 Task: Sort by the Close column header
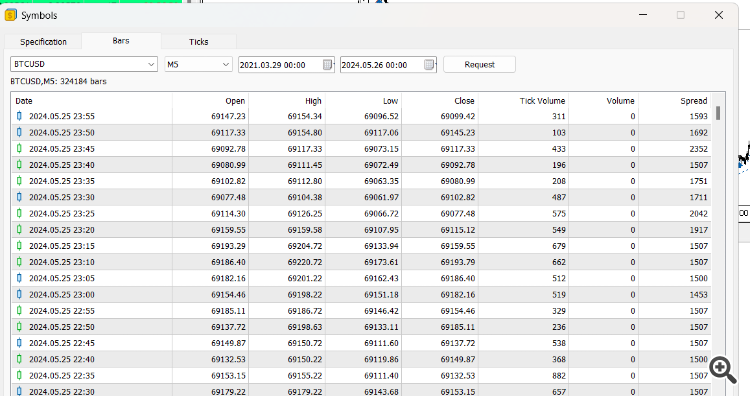tap(440, 101)
